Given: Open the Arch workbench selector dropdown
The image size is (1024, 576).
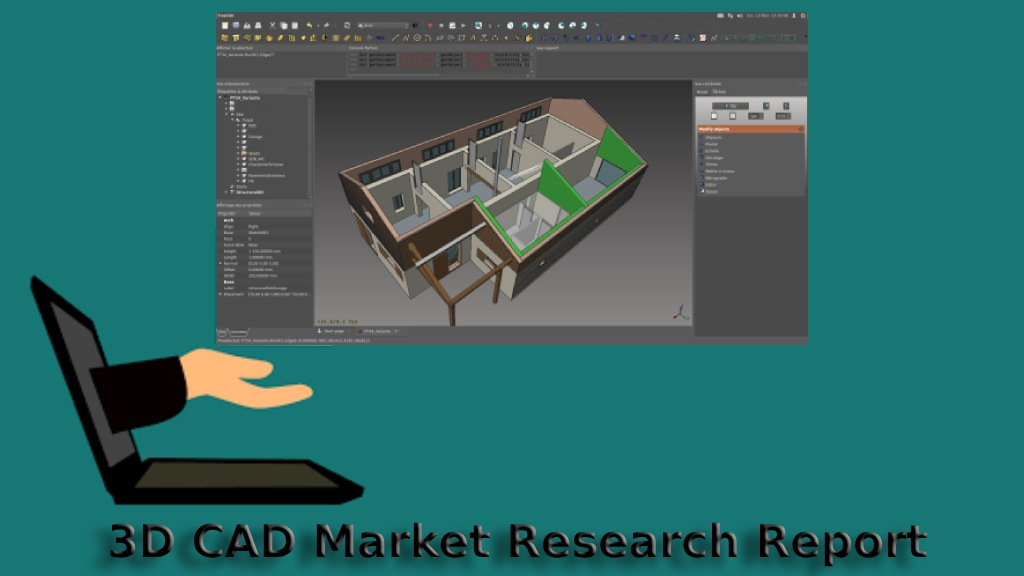Looking at the screenshot, I should pyautogui.click(x=383, y=25).
